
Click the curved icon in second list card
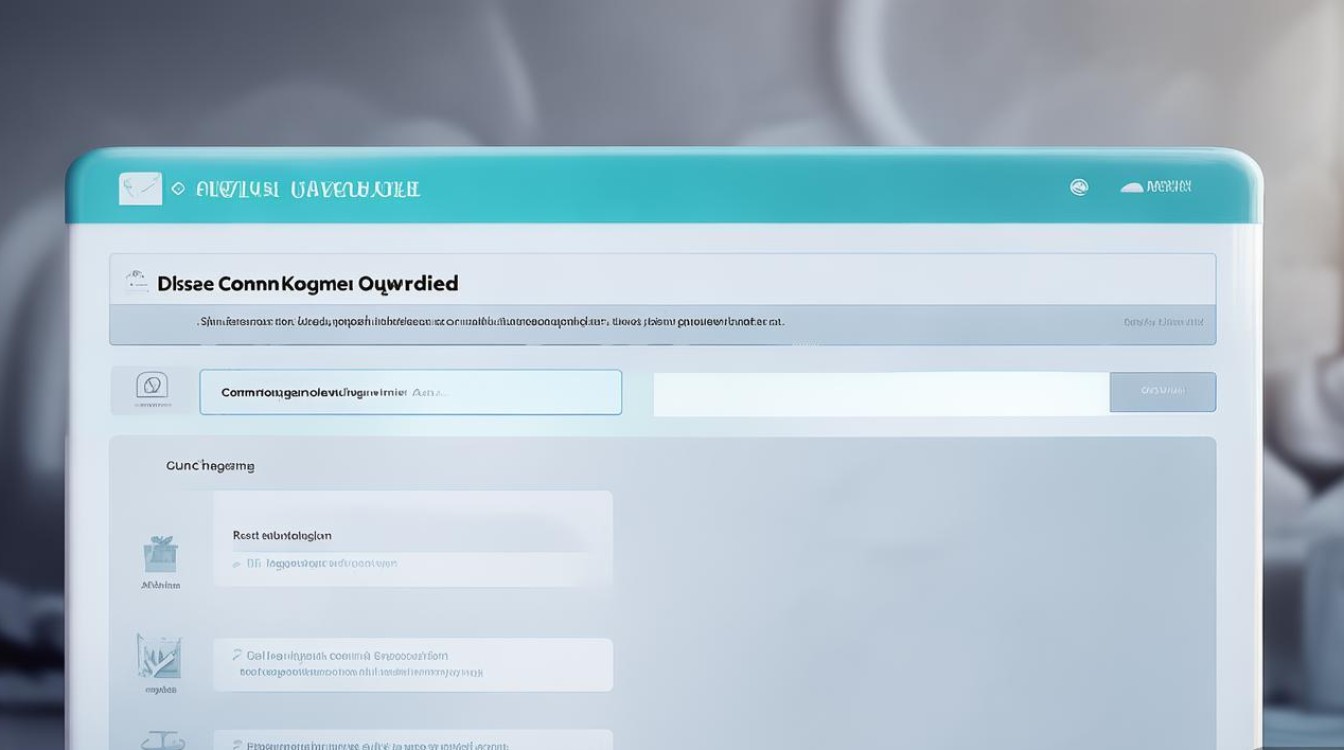tap(237, 656)
